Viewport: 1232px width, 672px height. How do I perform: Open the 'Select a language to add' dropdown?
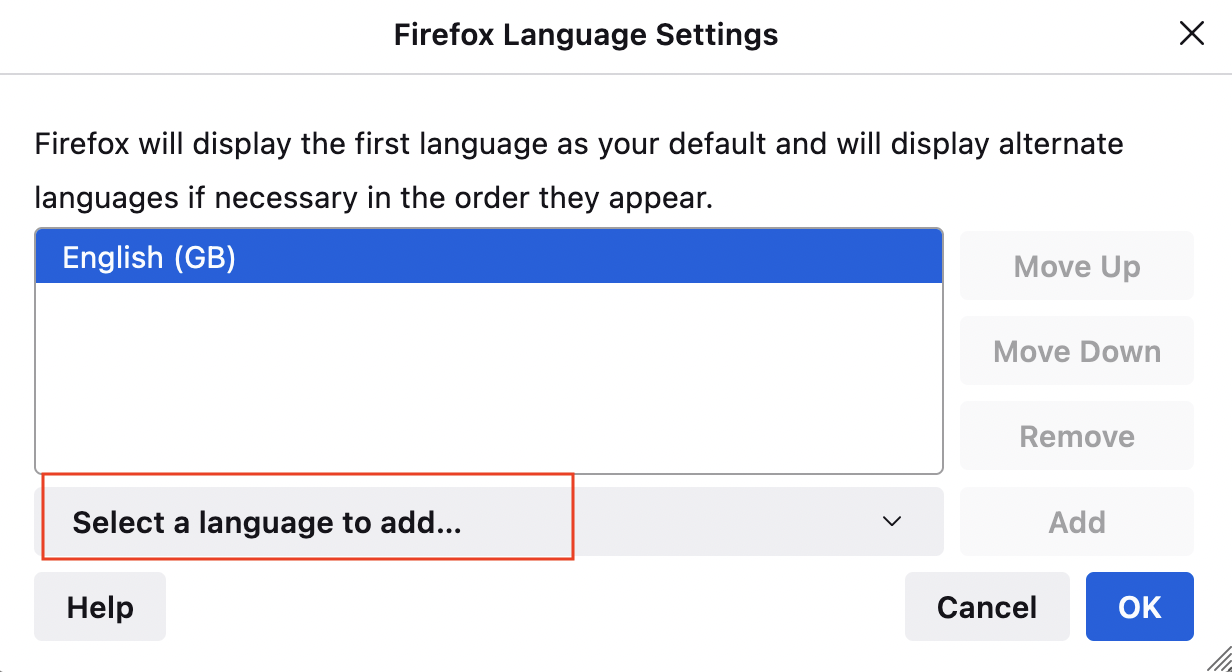pos(488,521)
